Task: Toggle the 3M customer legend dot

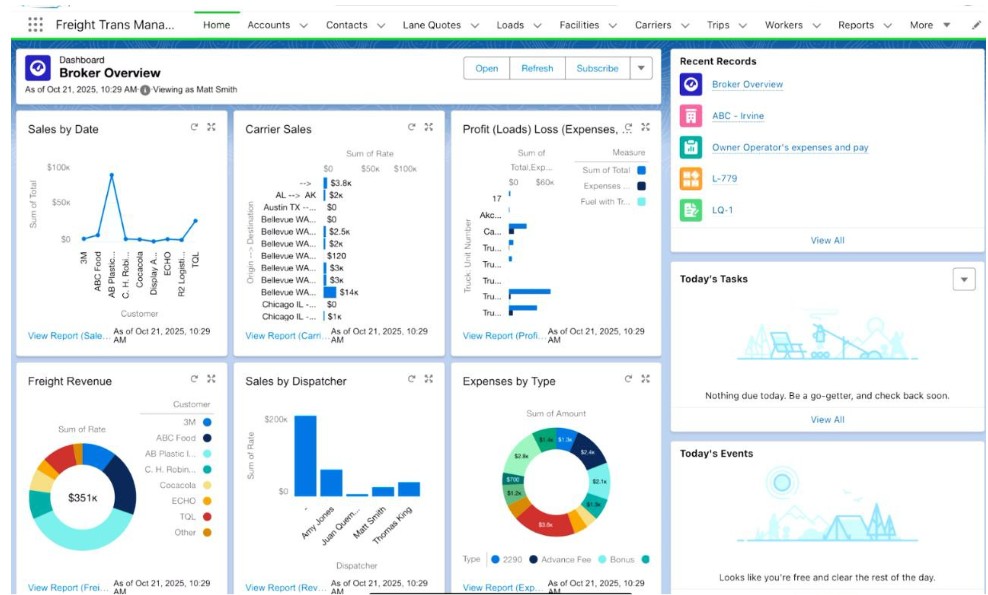Action: click(x=208, y=423)
